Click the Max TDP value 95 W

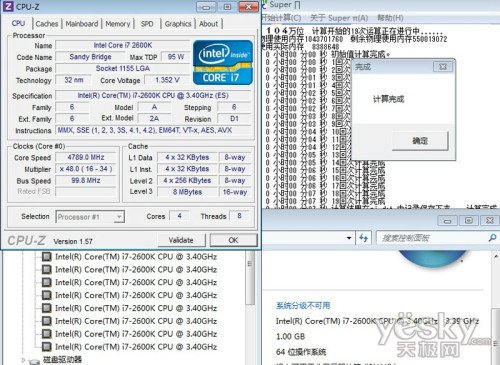tap(176, 57)
